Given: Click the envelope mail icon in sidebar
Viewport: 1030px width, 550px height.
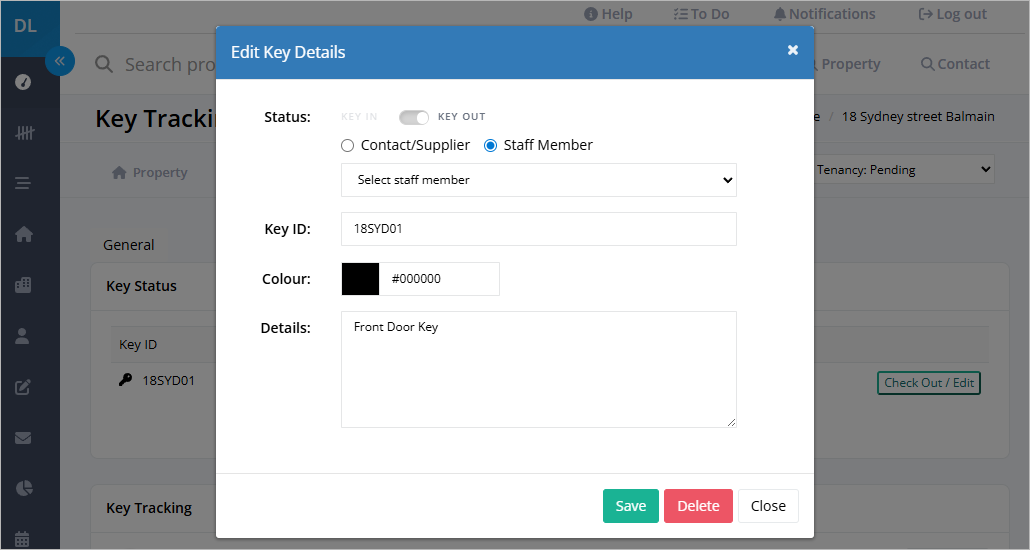Looking at the screenshot, I should pos(23,438).
